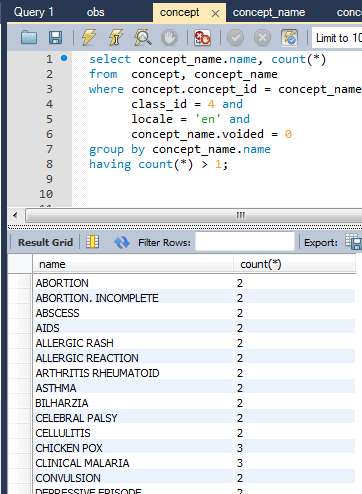Close the concept tab
This screenshot has height=494, width=362.
(215, 13)
